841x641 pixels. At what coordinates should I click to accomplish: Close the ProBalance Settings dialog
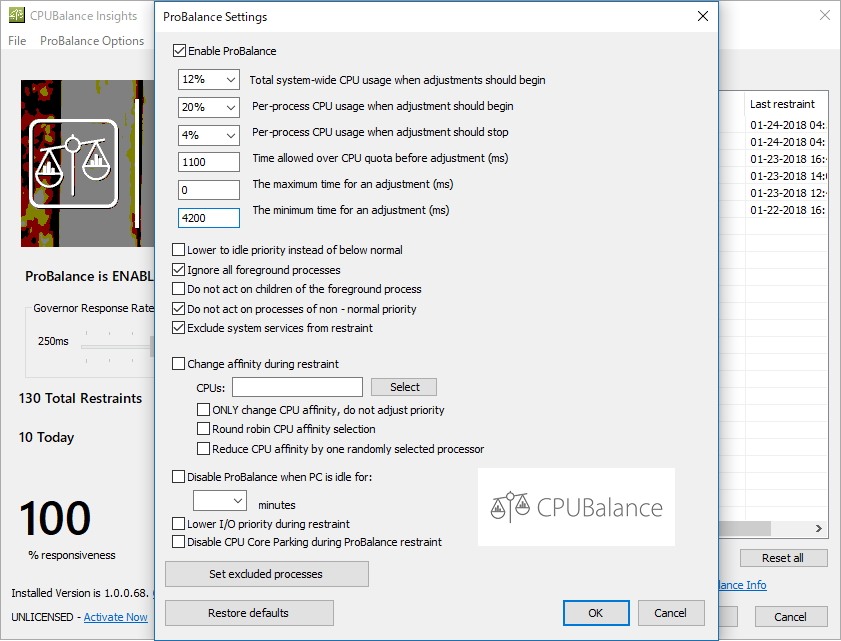[x=703, y=16]
